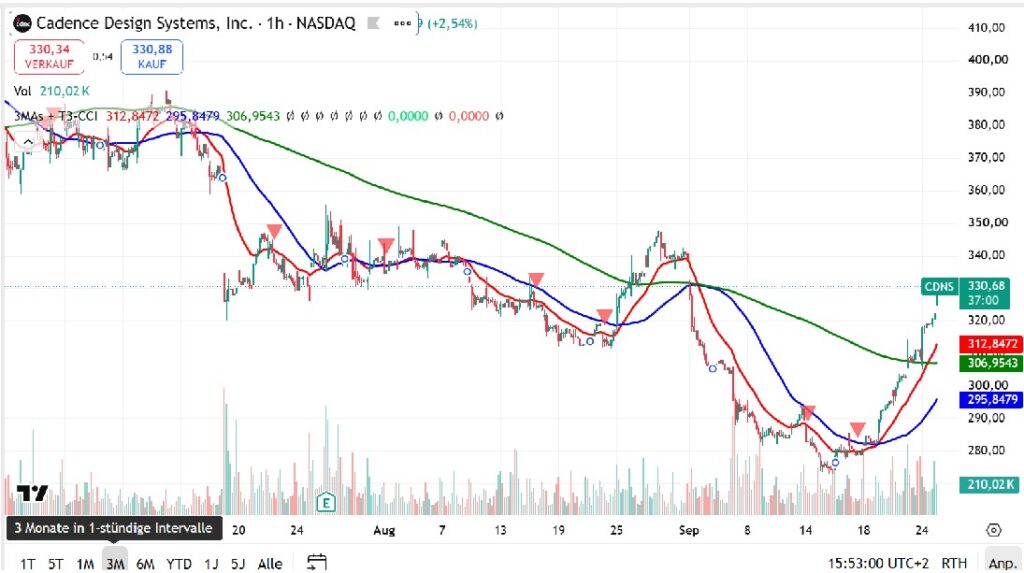Select the 5J time range
This screenshot has height=573, width=1024.
point(238,563)
